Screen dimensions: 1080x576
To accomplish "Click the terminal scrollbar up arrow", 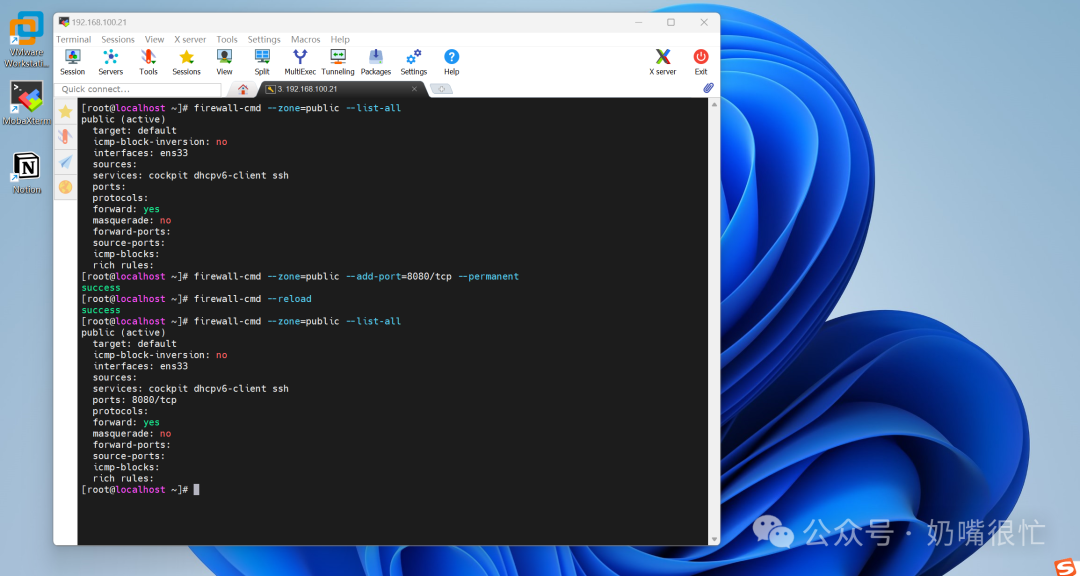I will tap(714, 105).
